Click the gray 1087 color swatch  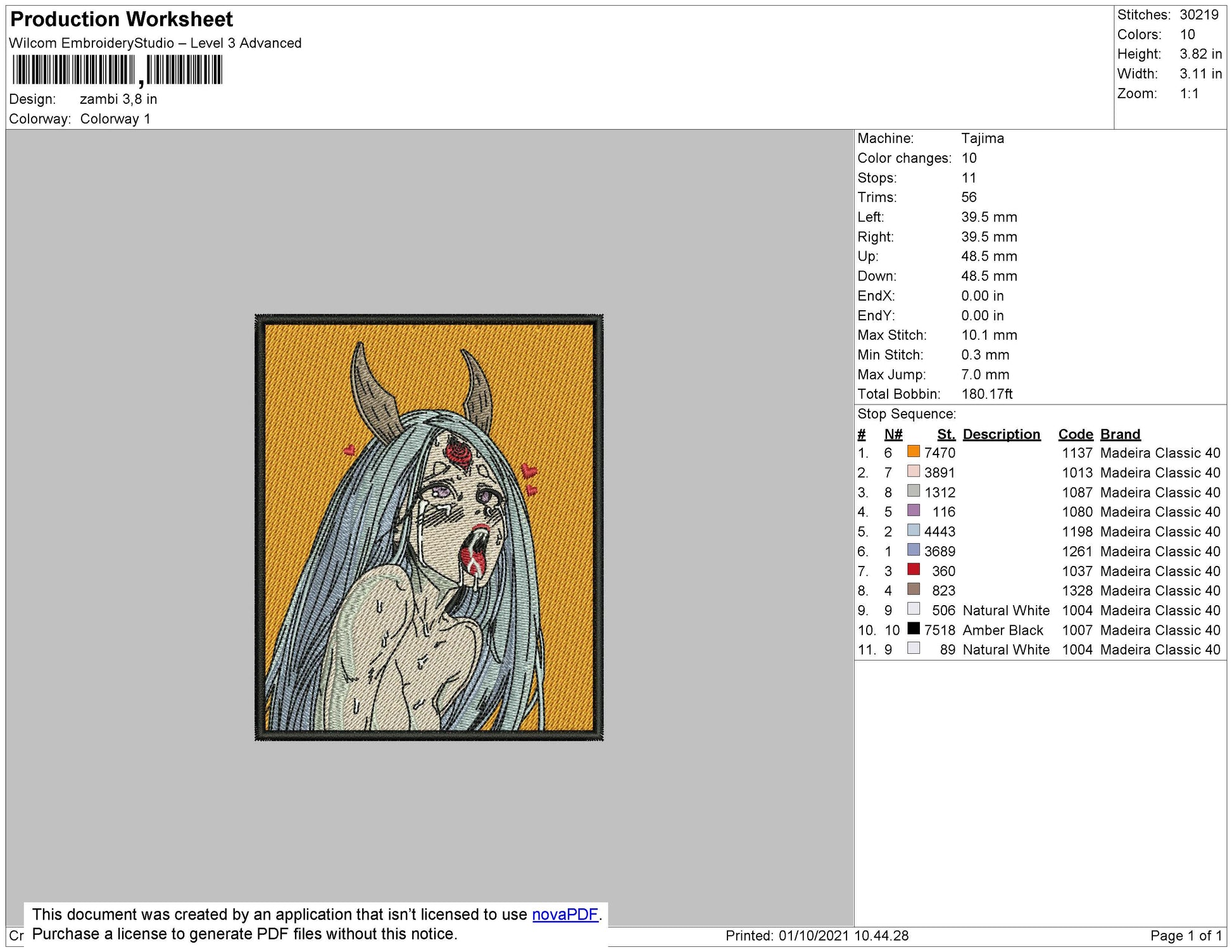tap(913, 491)
